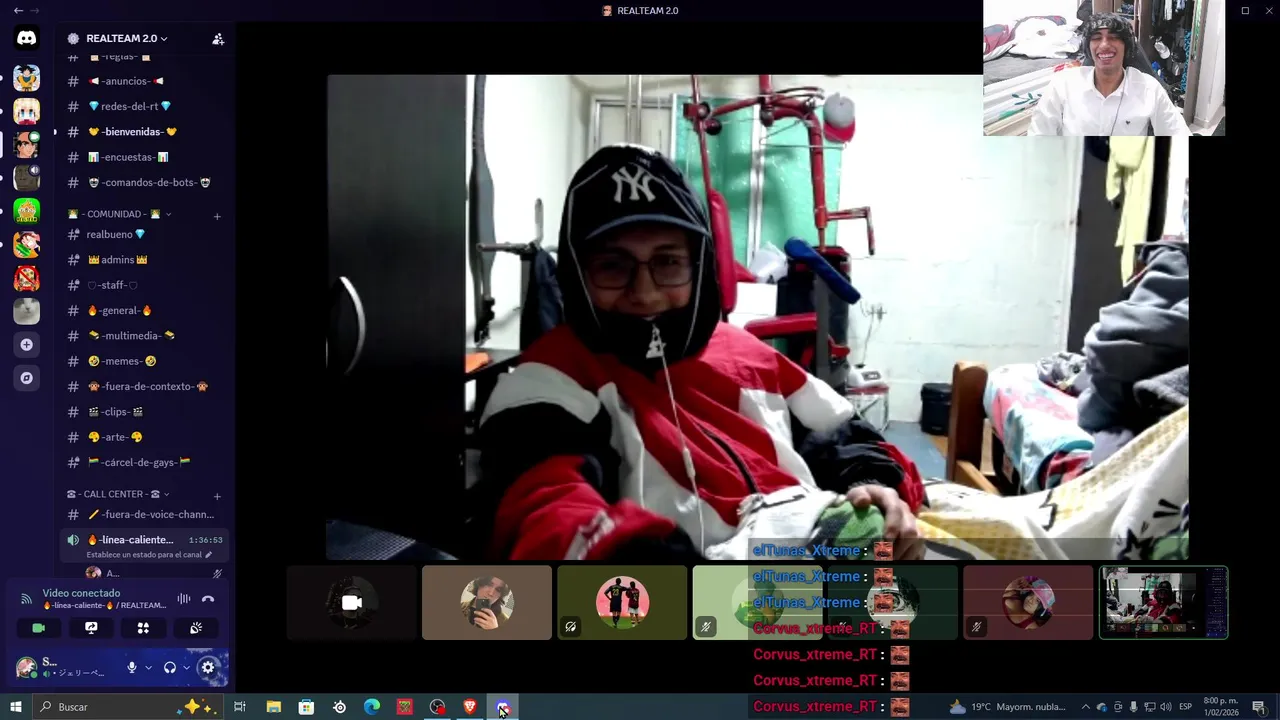Screen dimensions: 1280x720
Task: Open Microsoft Edge from the taskbar
Action: [372, 707]
